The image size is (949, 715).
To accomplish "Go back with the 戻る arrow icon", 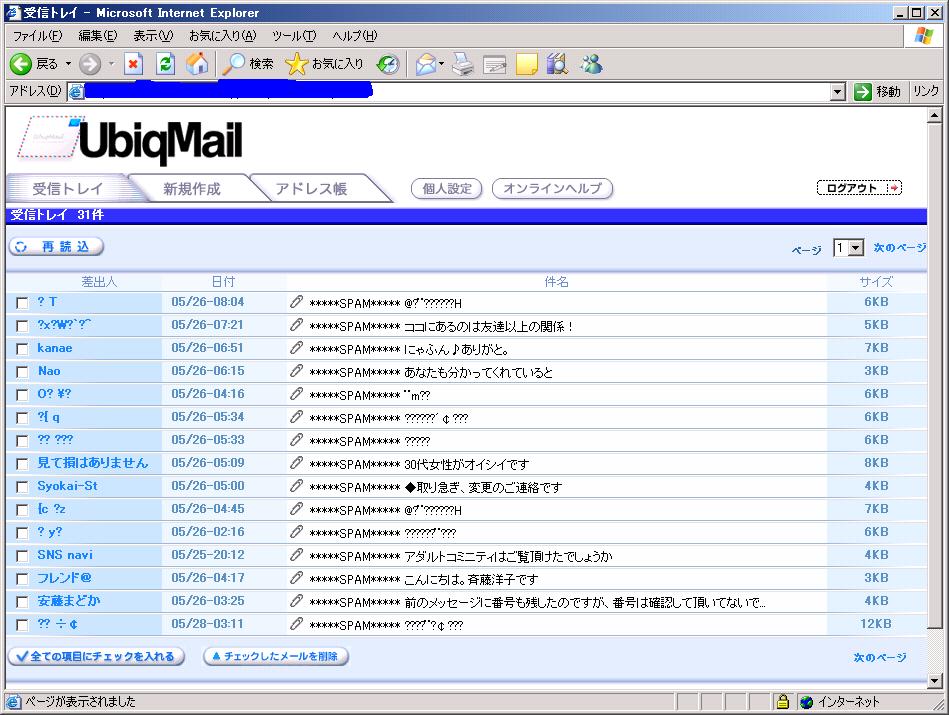I will click(21, 64).
